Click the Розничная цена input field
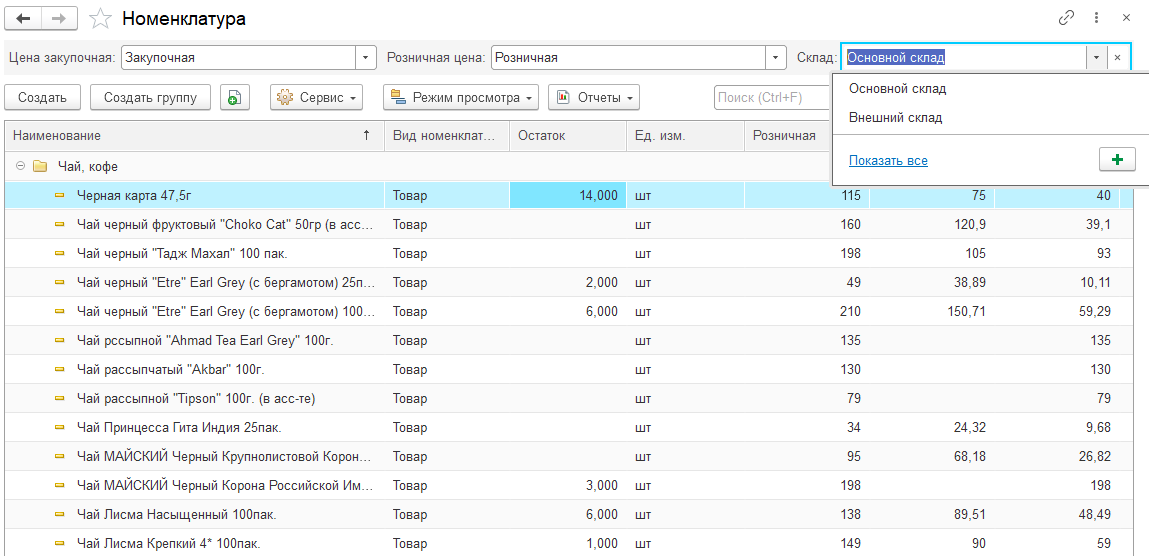The image size is (1149, 556). pyautogui.click(x=629, y=57)
